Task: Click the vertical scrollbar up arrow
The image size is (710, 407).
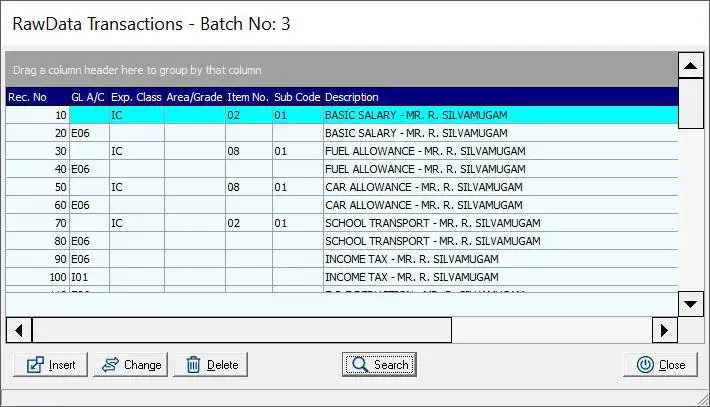Action: (691, 66)
